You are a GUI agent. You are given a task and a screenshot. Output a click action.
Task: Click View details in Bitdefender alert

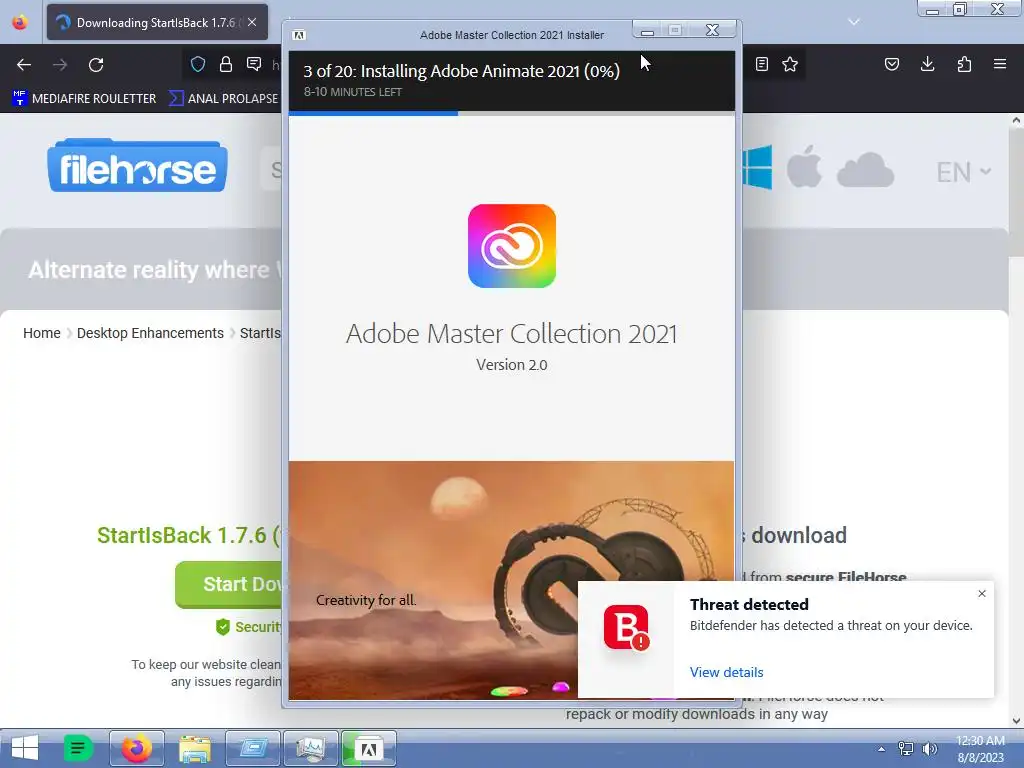[726, 672]
